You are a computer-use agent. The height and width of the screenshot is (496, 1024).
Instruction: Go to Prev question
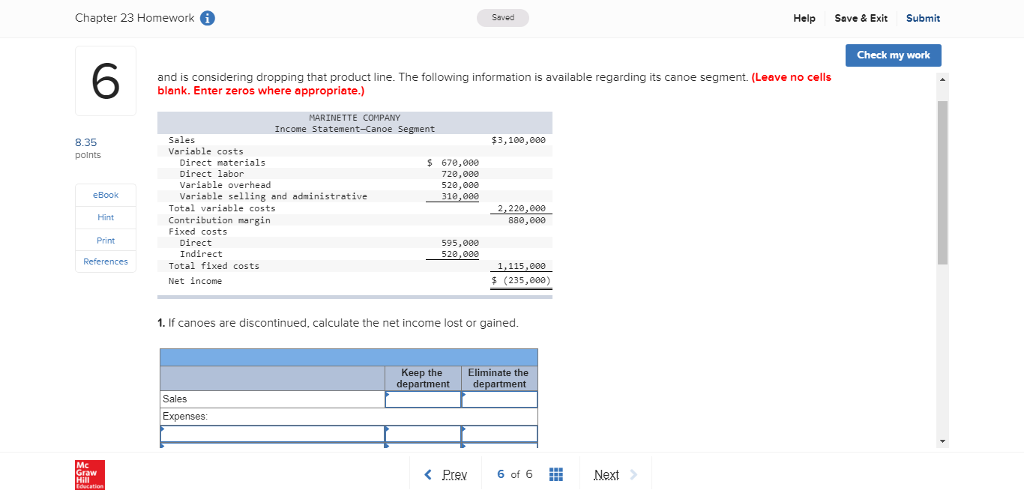pyautogui.click(x=454, y=474)
